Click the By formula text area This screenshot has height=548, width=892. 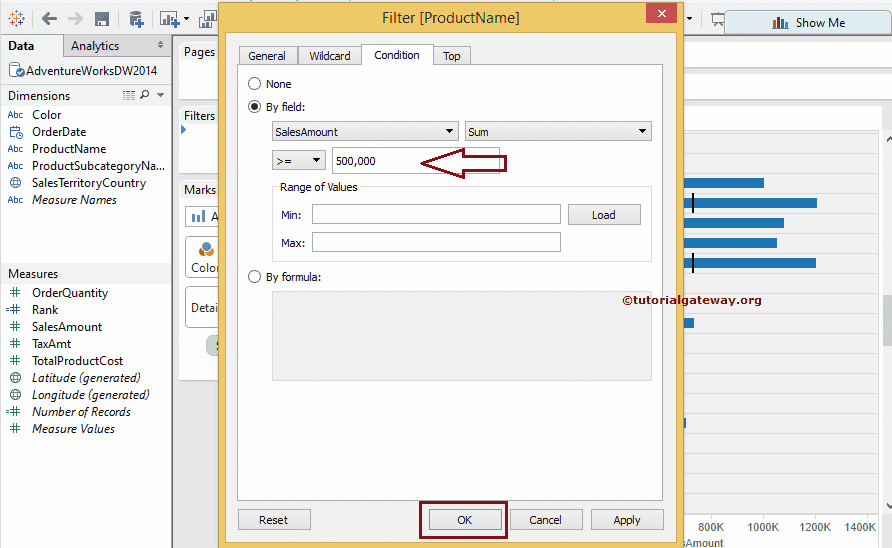(461, 336)
